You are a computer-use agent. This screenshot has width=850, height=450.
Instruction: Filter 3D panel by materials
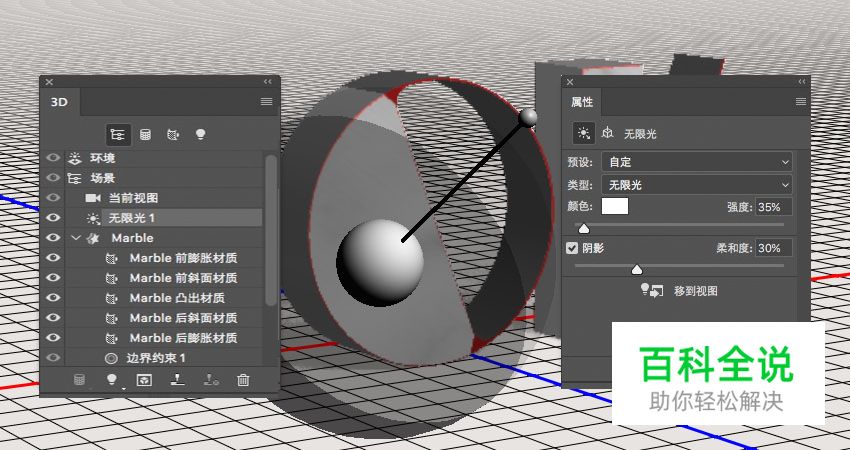[x=173, y=133]
